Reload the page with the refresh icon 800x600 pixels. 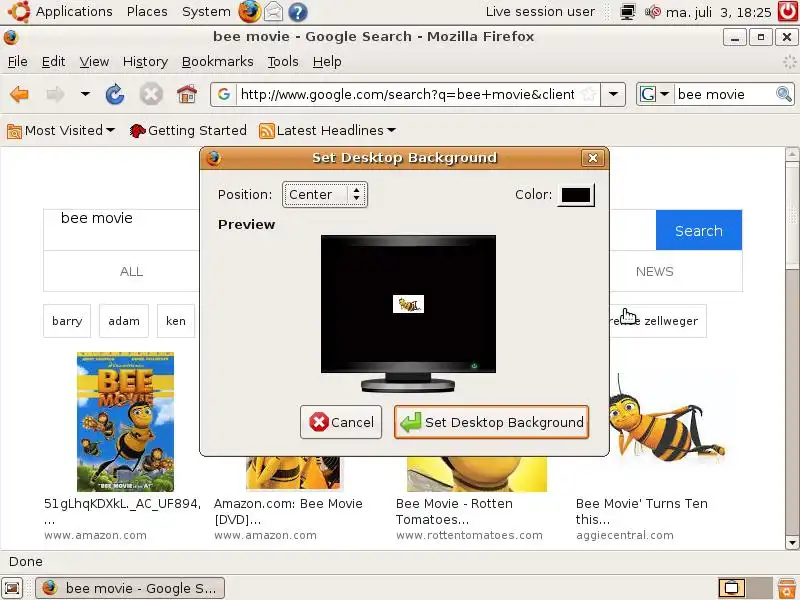115,94
